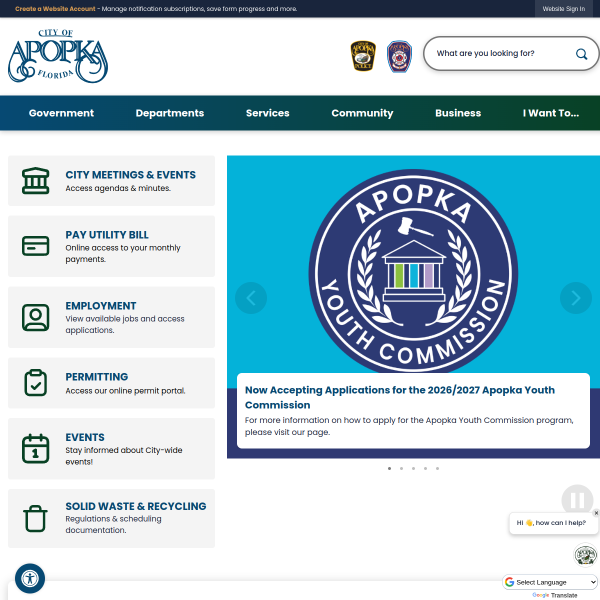This screenshot has height=600, width=600.
Task: Click the Permitting clipboard icon
Action: 36,383
